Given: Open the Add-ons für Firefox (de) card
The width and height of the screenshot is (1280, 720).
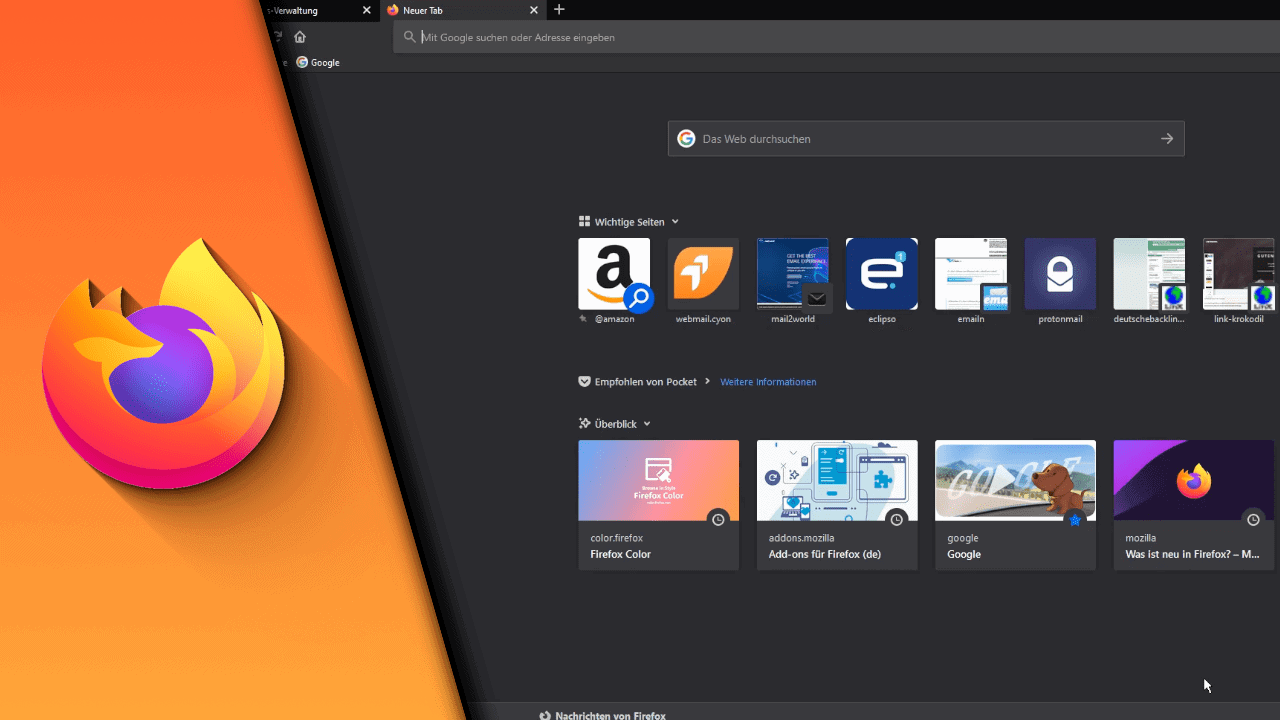Looking at the screenshot, I should [x=837, y=505].
